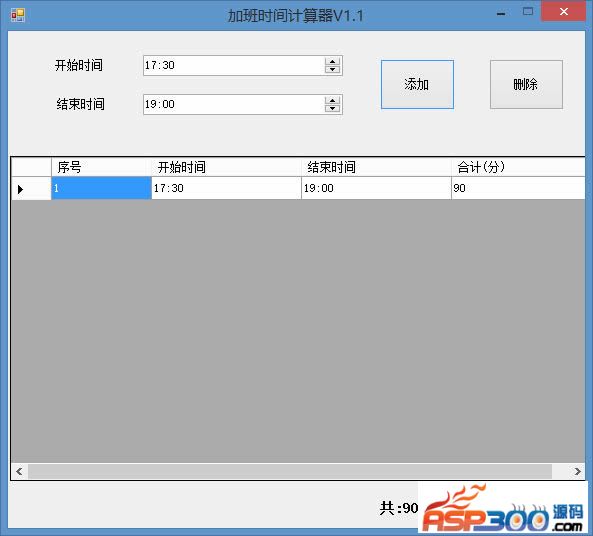The height and width of the screenshot is (536, 593).
Task: Decrease start time with down spinner arrow
Action: pos(332,69)
